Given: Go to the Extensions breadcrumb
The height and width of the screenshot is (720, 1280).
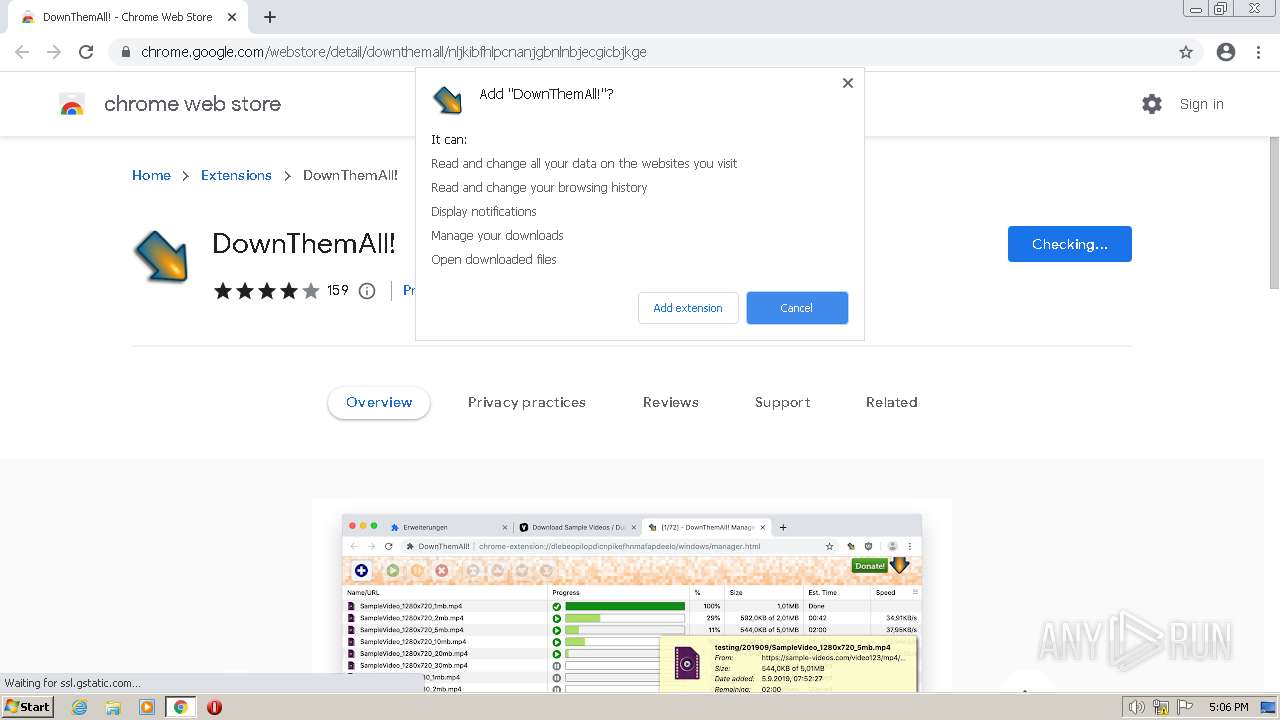Looking at the screenshot, I should pyautogui.click(x=236, y=175).
